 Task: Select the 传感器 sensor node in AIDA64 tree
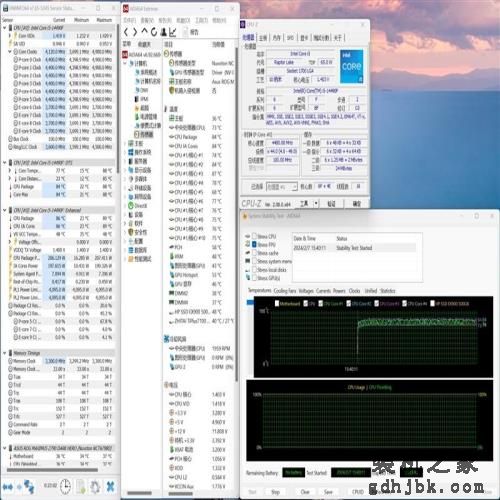point(144,134)
